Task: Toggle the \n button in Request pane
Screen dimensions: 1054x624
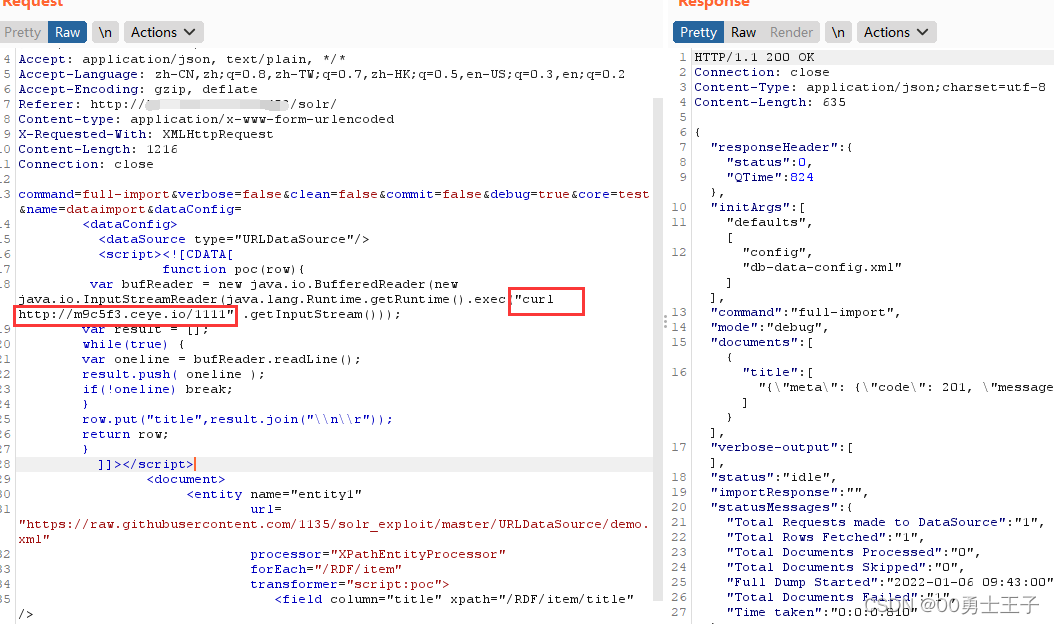Action: tap(106, 32)
